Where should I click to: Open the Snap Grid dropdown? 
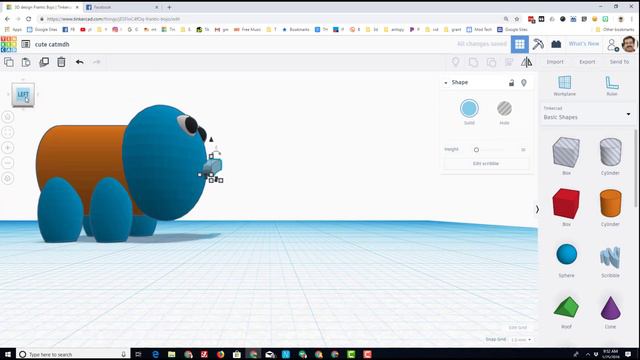tap(521, 340)
